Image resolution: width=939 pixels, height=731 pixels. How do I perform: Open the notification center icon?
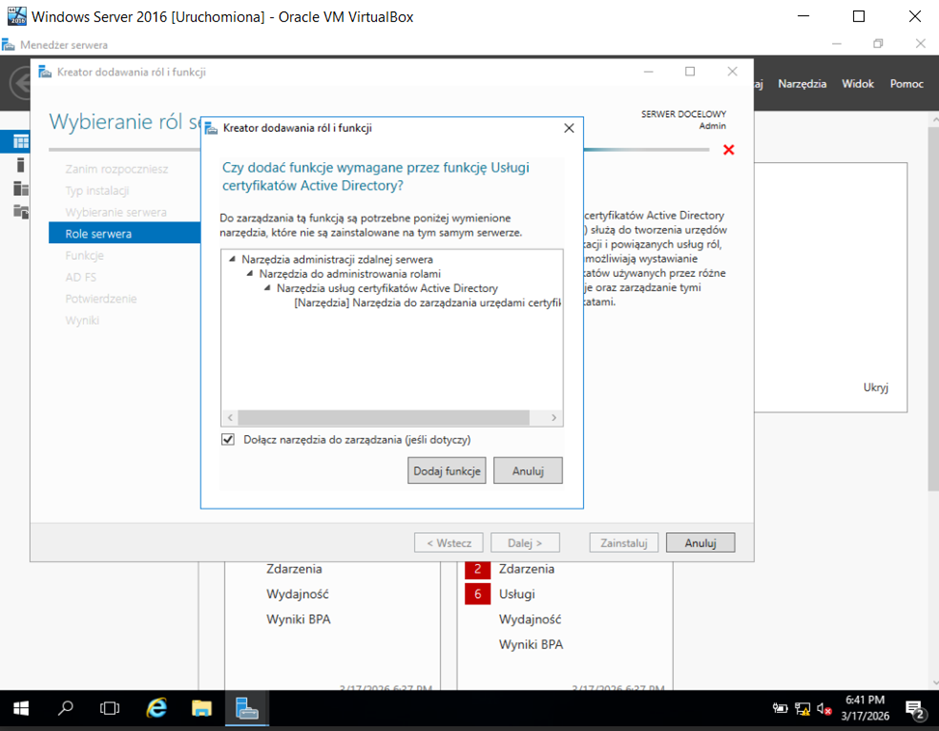915,709
